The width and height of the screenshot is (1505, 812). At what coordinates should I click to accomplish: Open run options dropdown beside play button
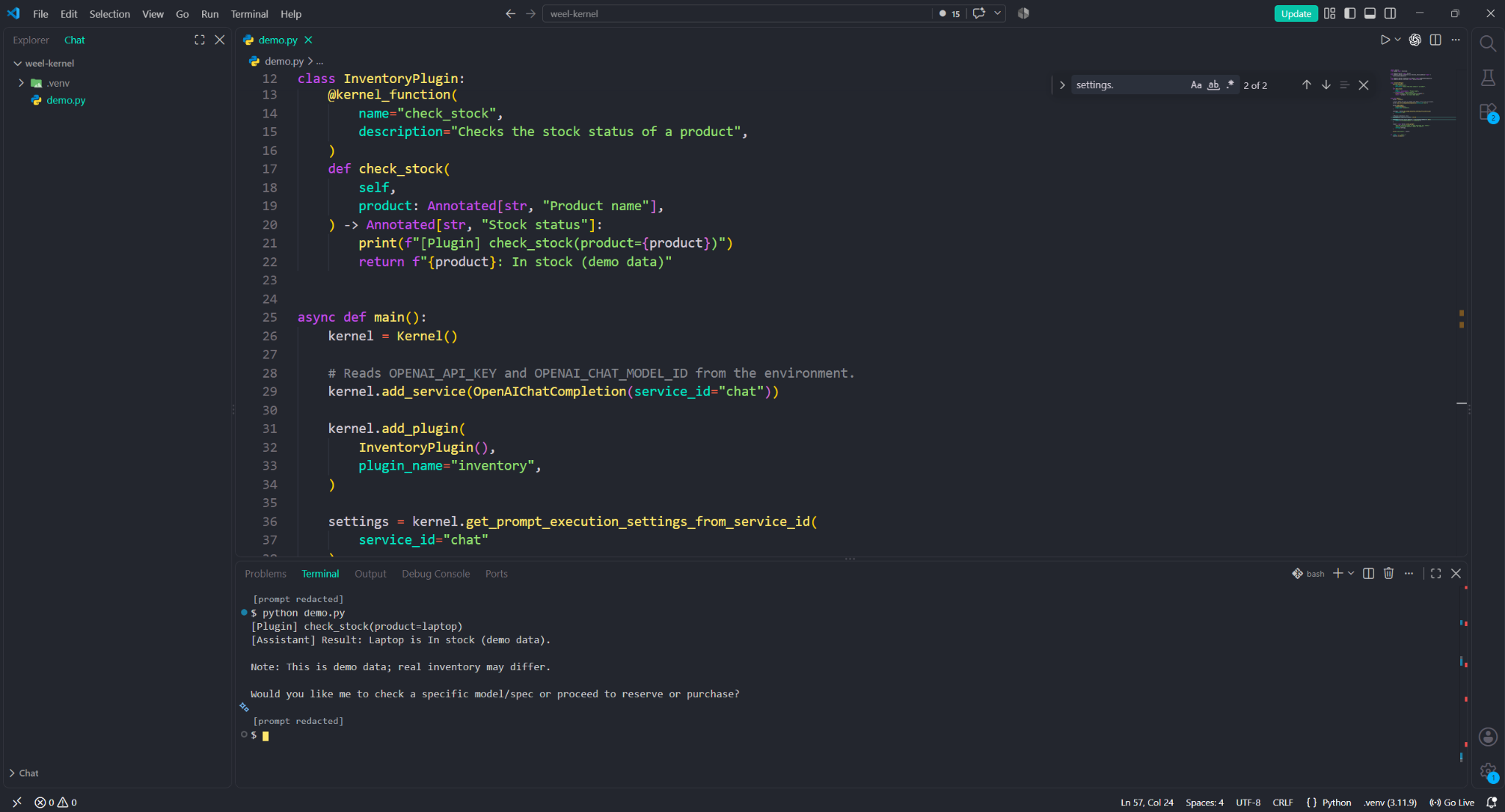pyautogui.click(x=1398, y=40)
